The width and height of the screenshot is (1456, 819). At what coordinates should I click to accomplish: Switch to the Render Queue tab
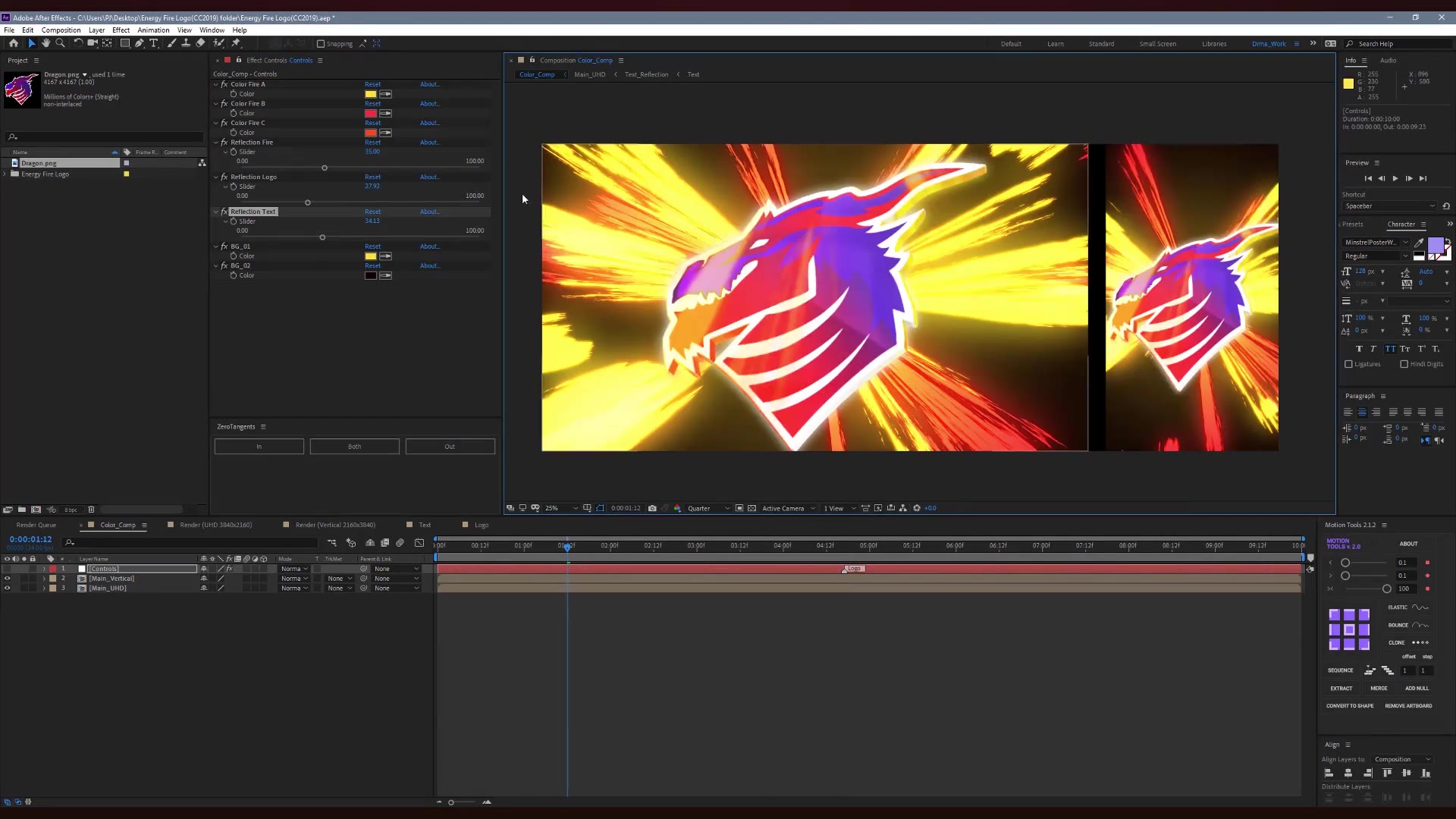(36, 525)
